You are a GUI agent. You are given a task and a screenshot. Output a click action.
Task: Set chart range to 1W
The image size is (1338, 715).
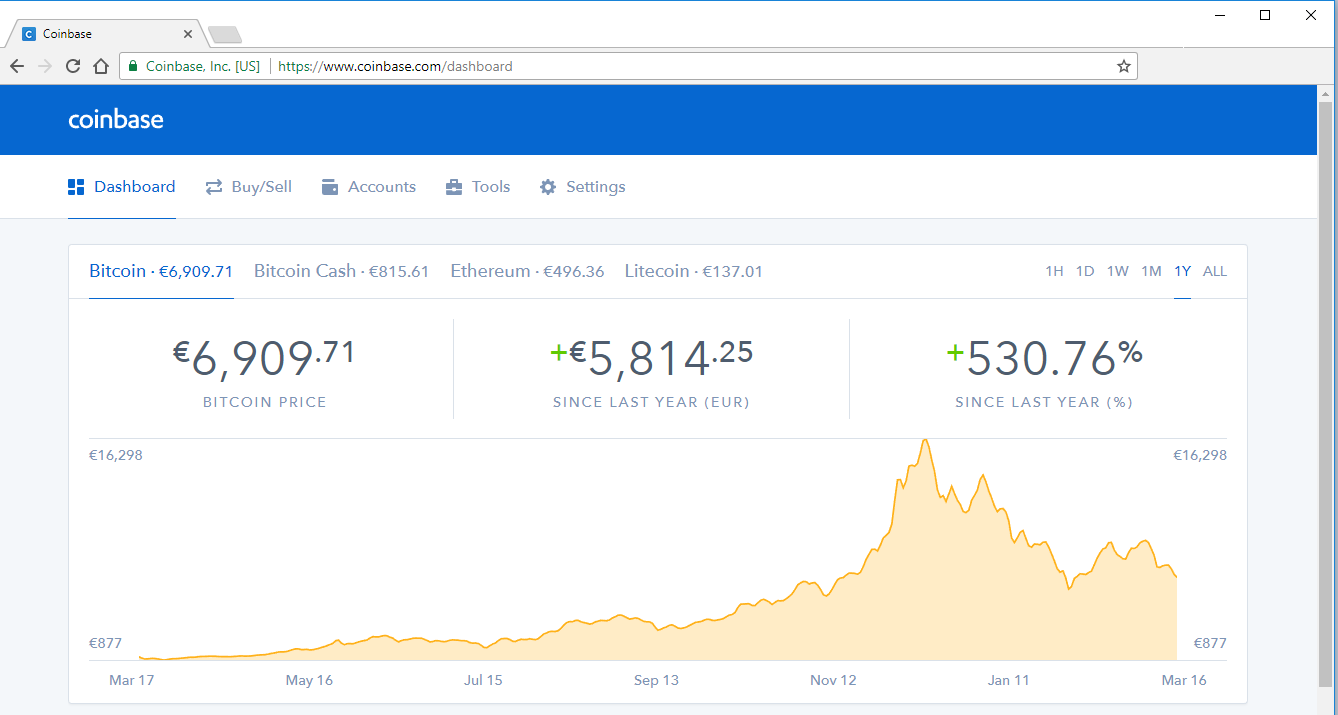pos(1118,271)
